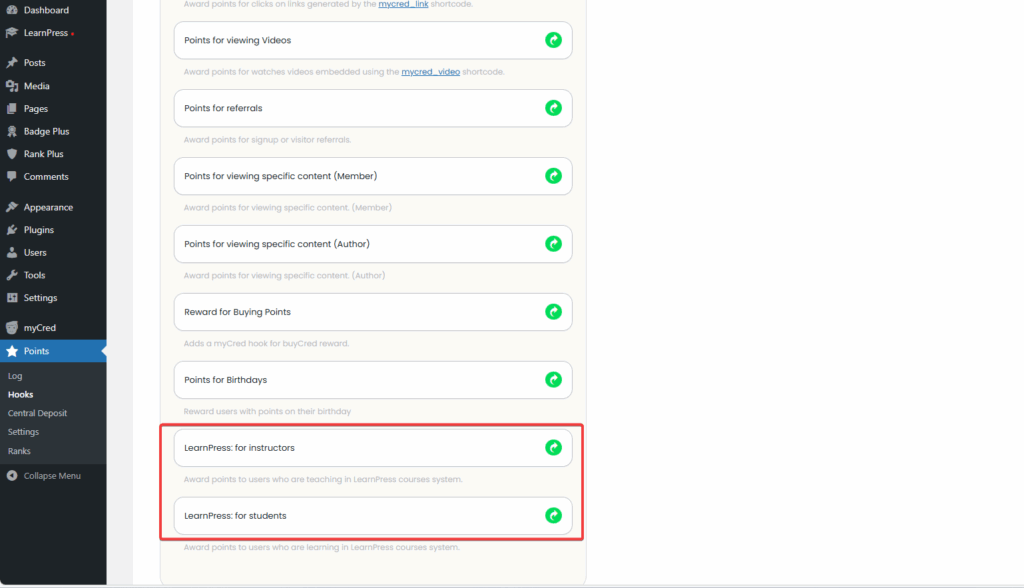Expand the Reward for Buying Points panel

click(373, 312)
